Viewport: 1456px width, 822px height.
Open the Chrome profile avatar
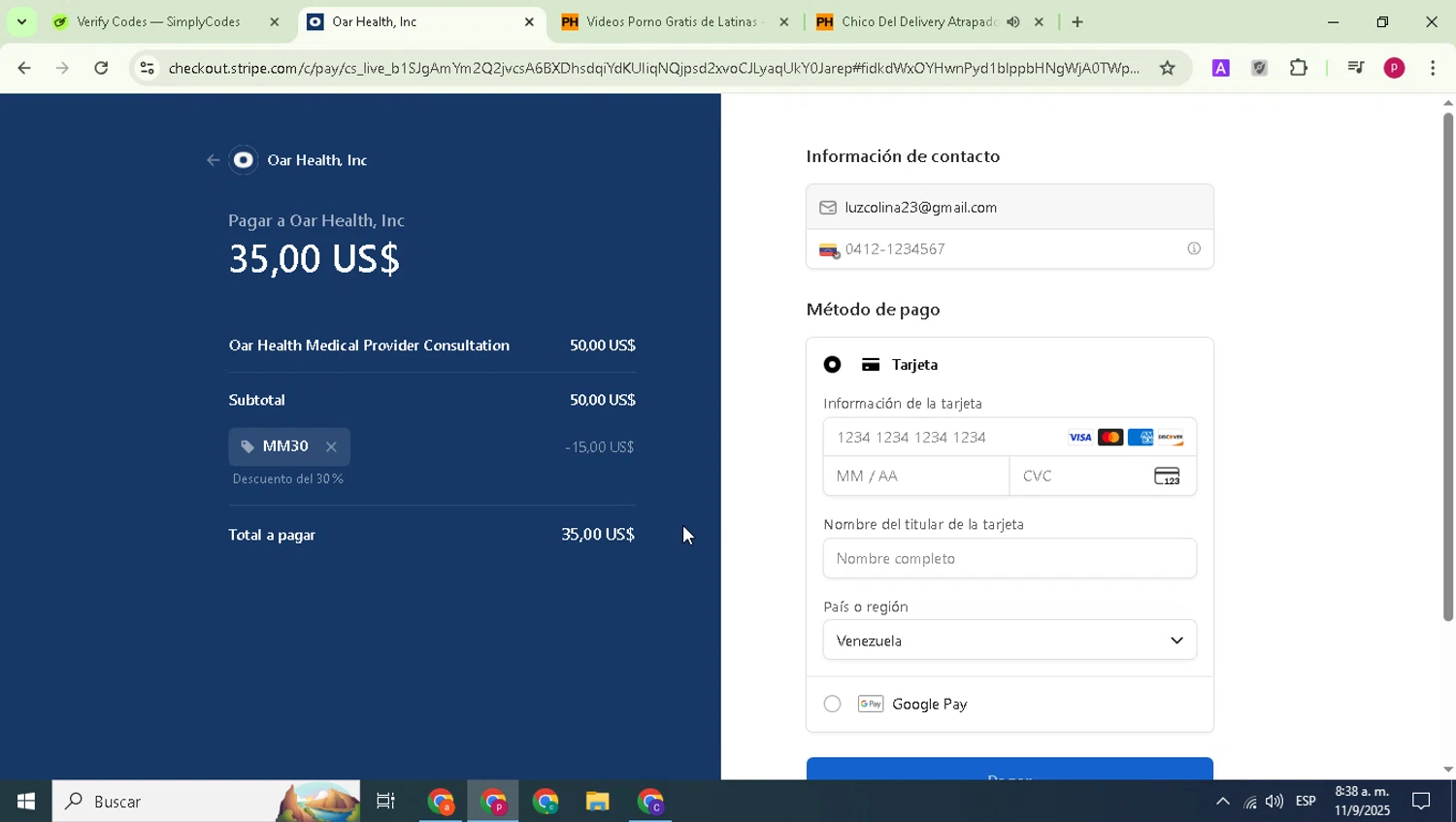pyautogui.click(x=1394, y=68)
